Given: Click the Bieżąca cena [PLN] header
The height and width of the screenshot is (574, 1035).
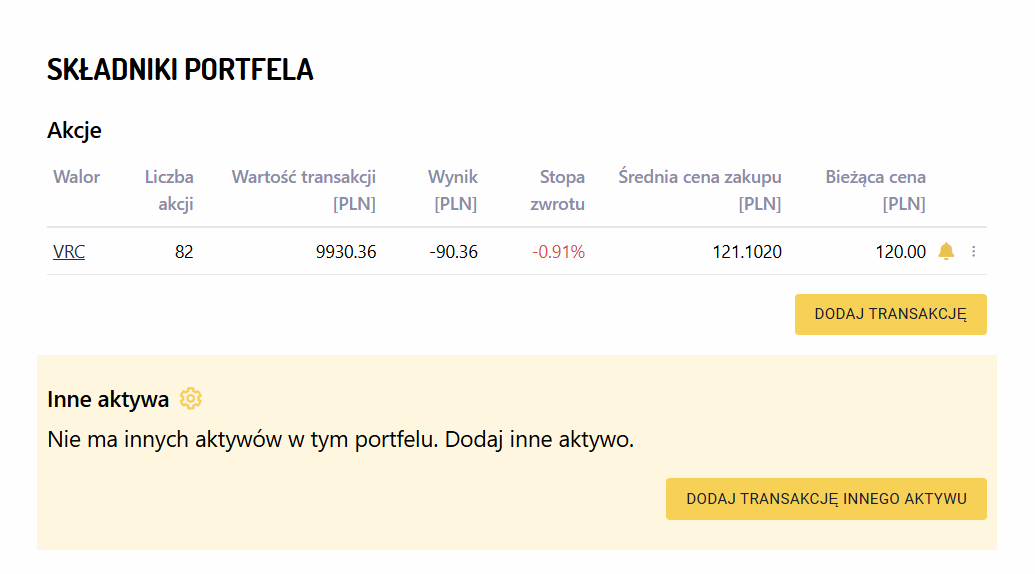Looking at the screenshot, I should 876,190.
